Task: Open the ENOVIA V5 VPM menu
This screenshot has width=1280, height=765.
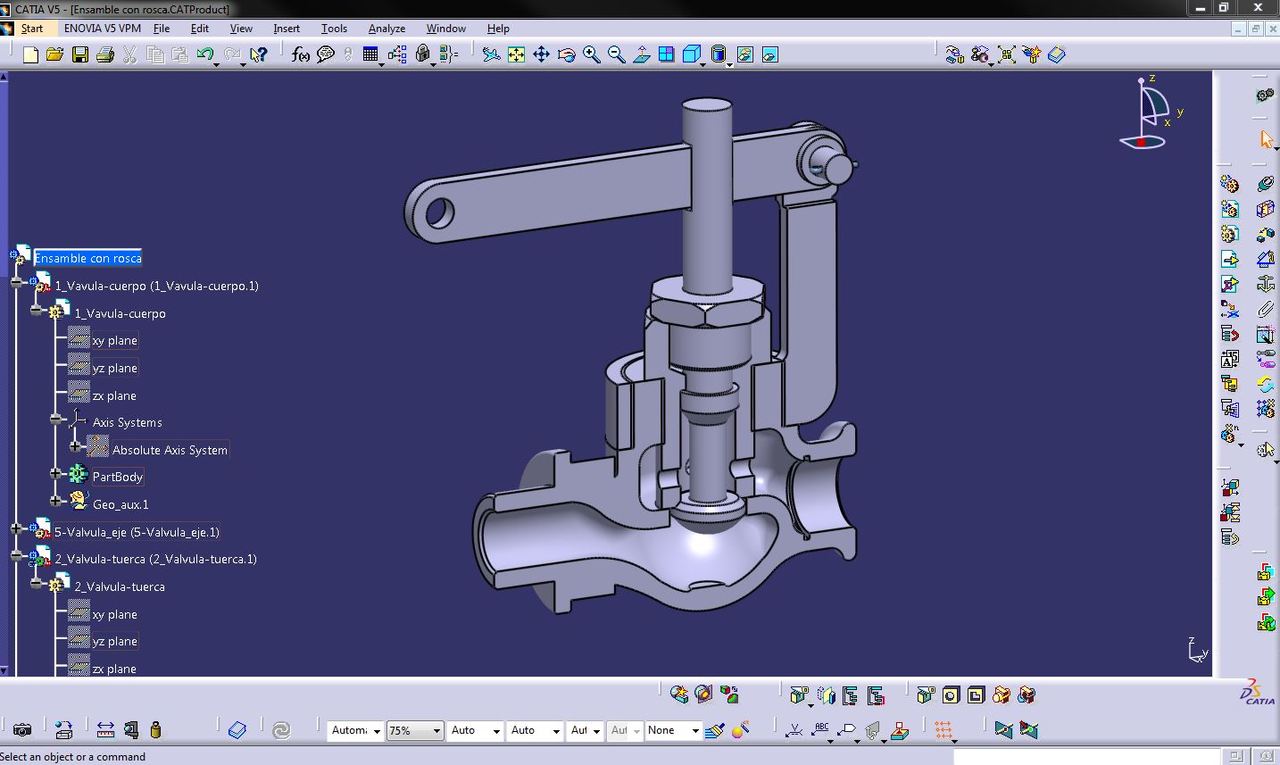Action: pos(102,28)
